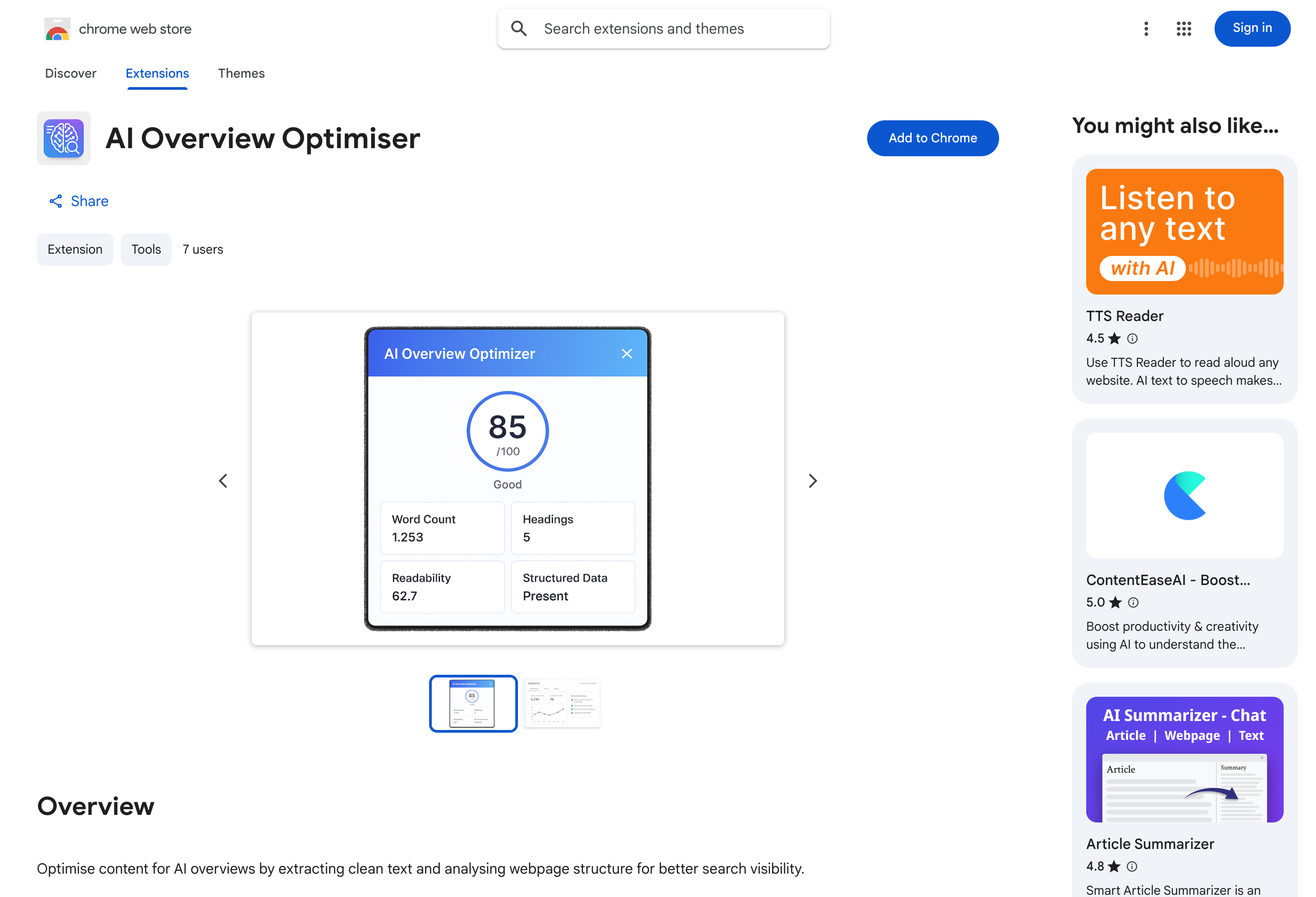Click the Article Summarizer star rating icon
The image size is (1316, 897).
[x=1114, y=866]
